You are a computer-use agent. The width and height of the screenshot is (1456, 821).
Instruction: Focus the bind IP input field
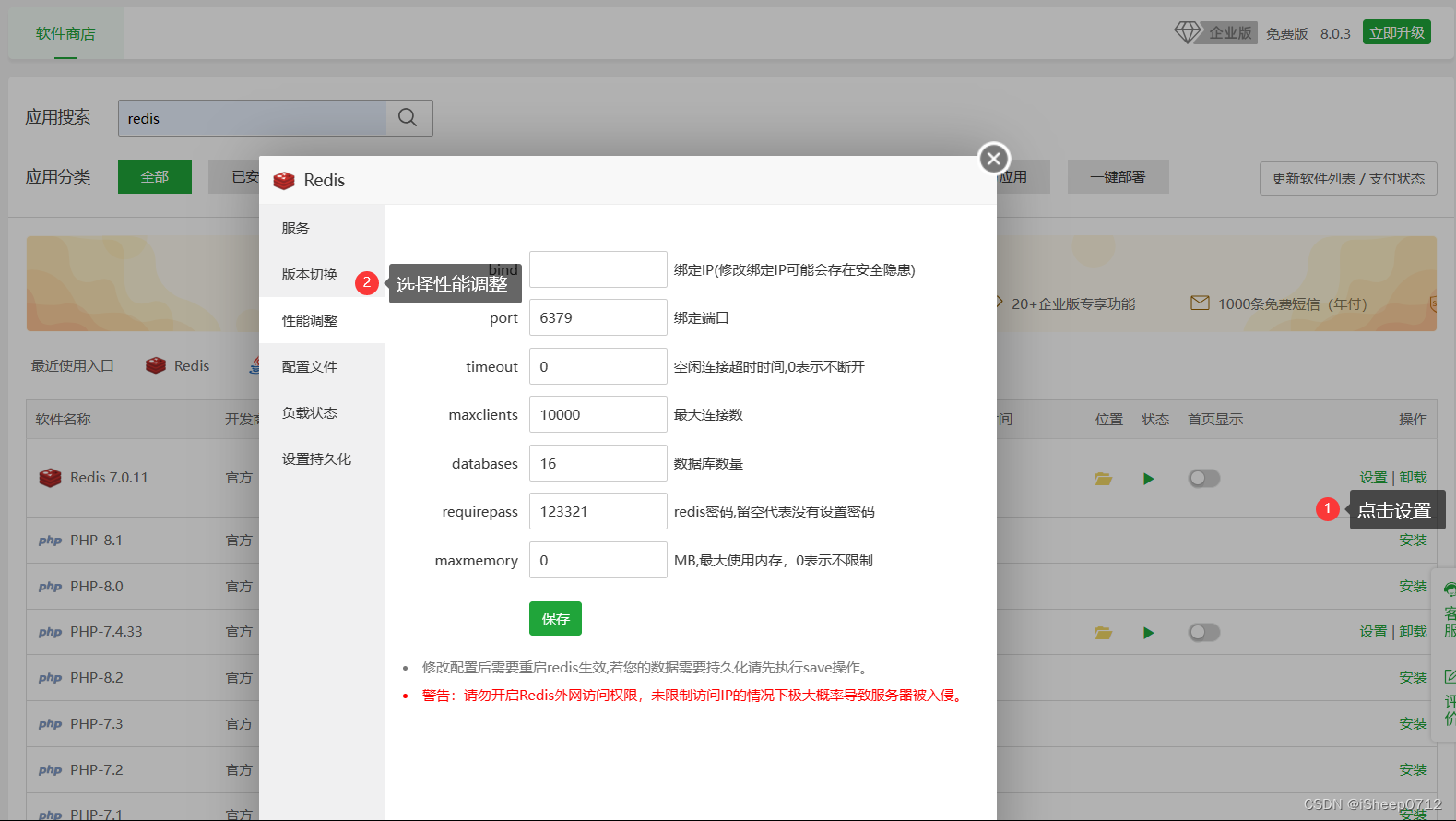(x=598, y=269)
